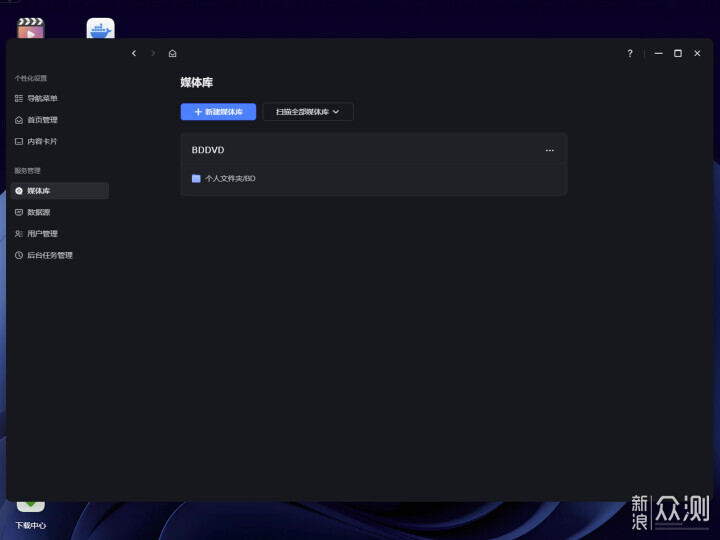
Task: Click the 新建媒体库 button
Action: point(218,112)
